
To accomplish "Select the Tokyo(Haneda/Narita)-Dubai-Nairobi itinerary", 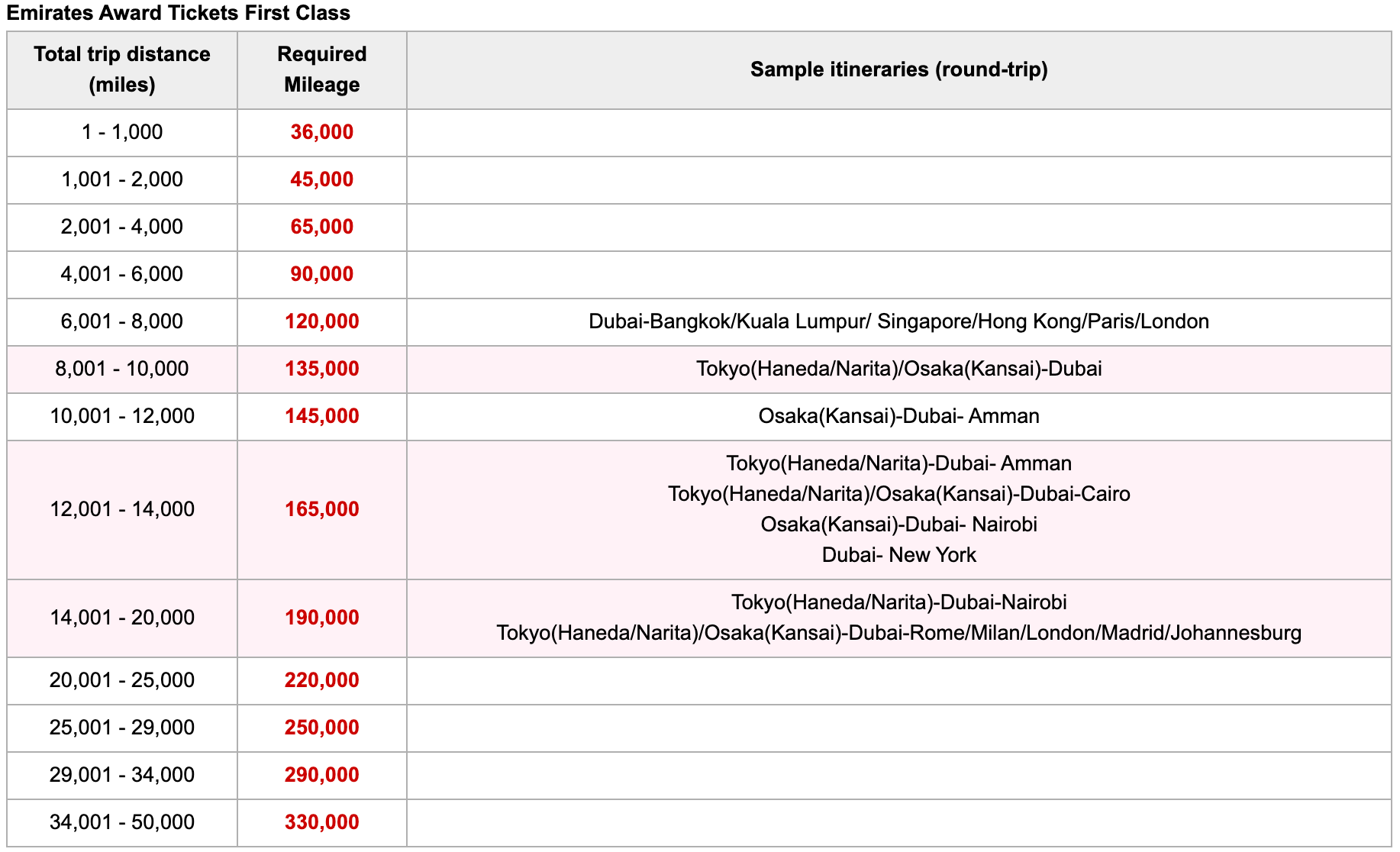I will 902,602.
